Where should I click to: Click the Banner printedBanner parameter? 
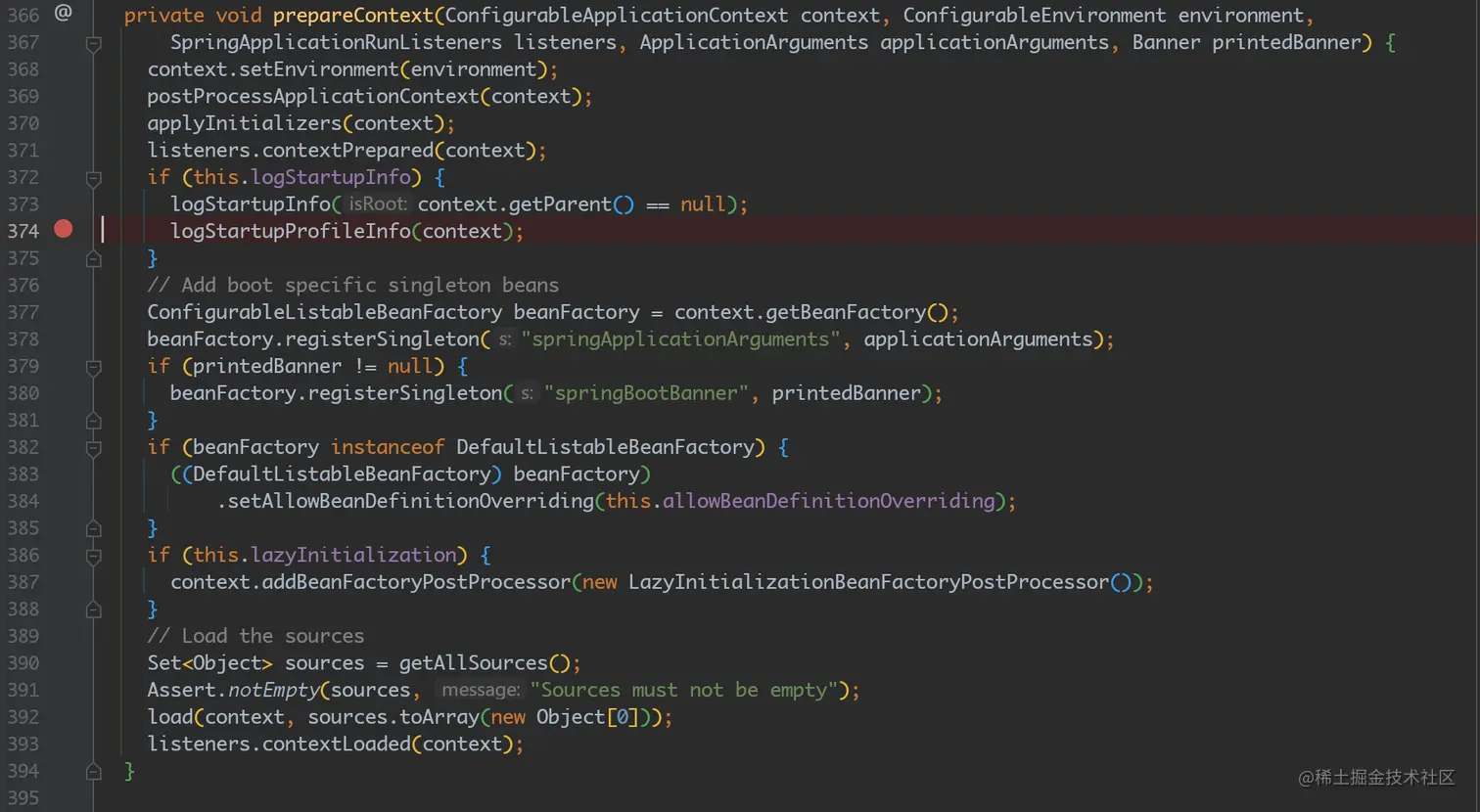pos(1246,43)
